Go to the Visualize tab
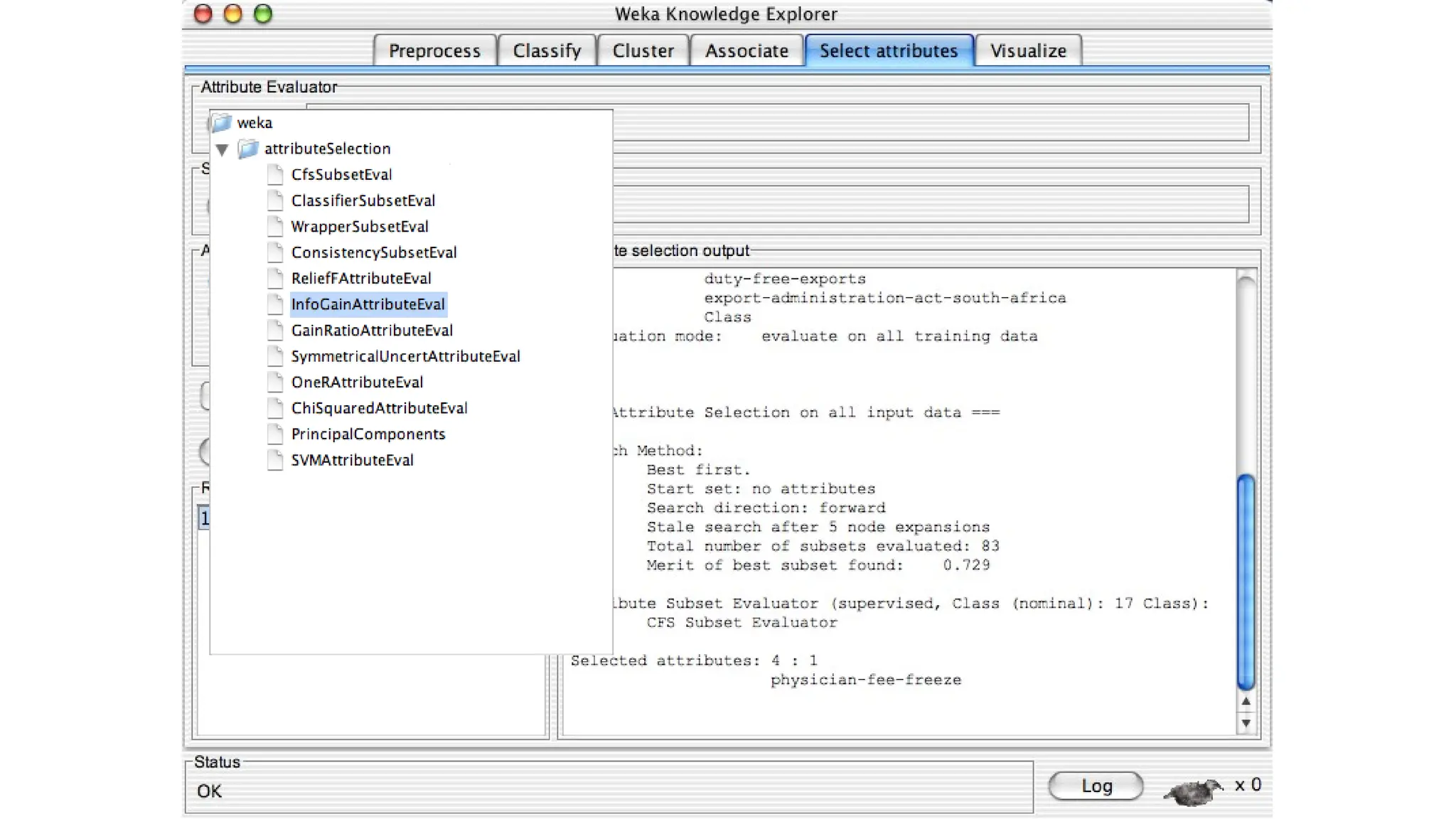The width and height of the screenshot is (1456, 819). [1028, 51]
